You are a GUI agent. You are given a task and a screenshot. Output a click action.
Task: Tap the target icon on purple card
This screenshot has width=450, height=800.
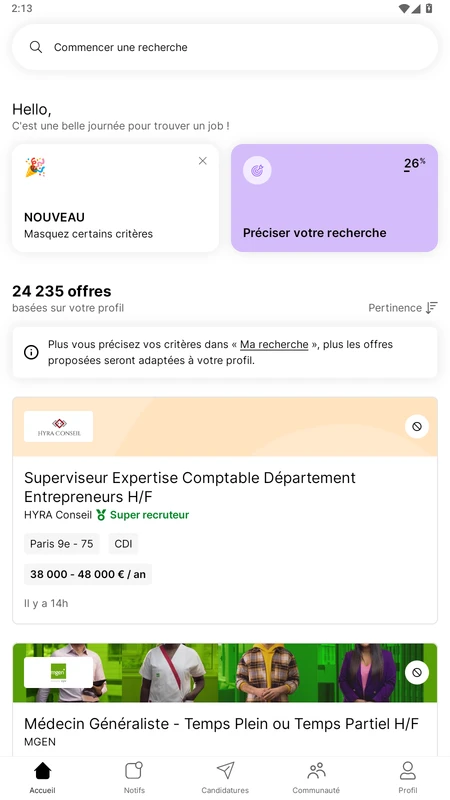(257, 170)
